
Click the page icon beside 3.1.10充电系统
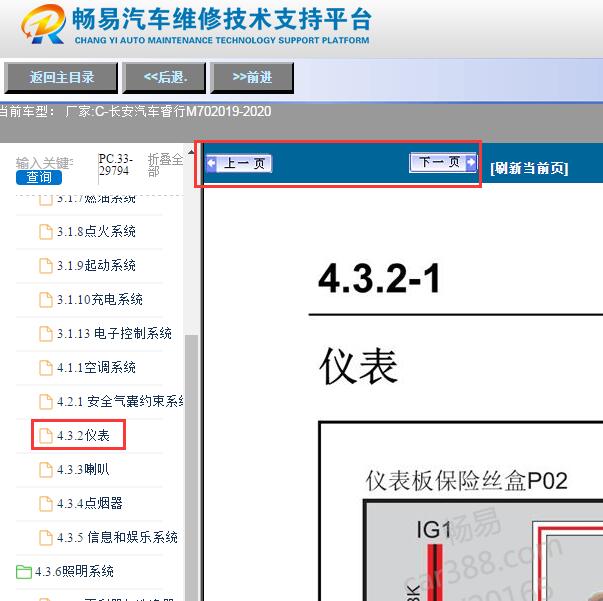pos(46,300)
